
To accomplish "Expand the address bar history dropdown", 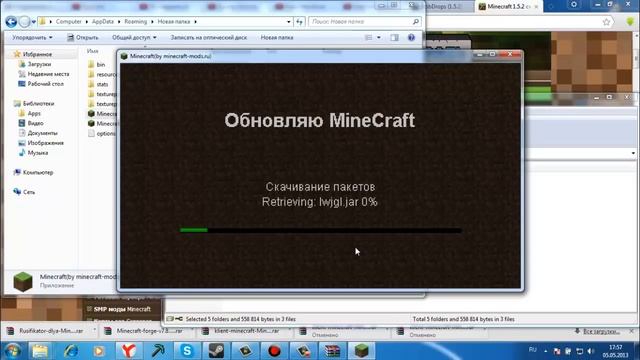I will click(289, 22).
